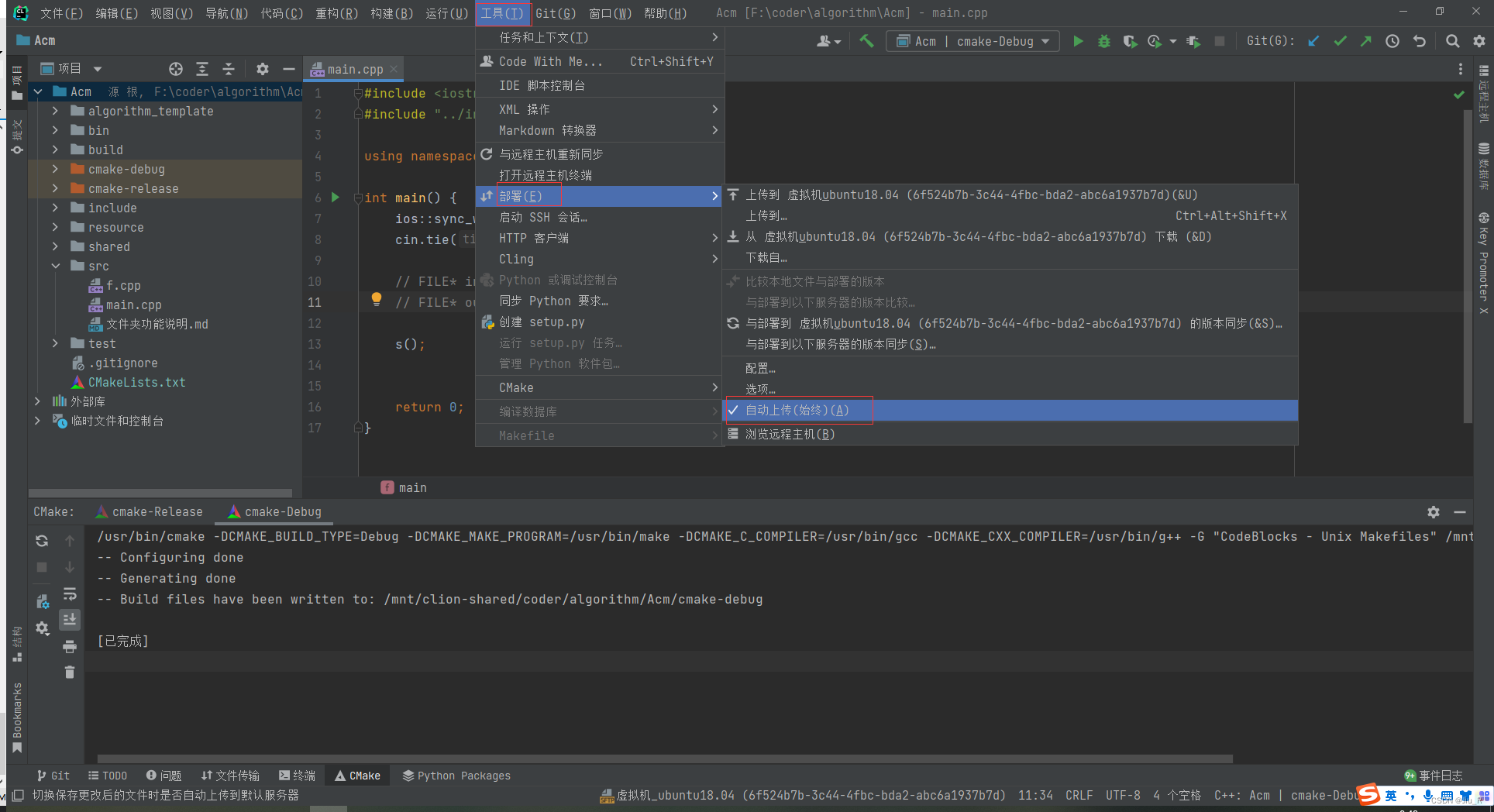
Task: Click the Stop square icon in toolbar
Action: pyautogui.click(x=1219, y=41)
